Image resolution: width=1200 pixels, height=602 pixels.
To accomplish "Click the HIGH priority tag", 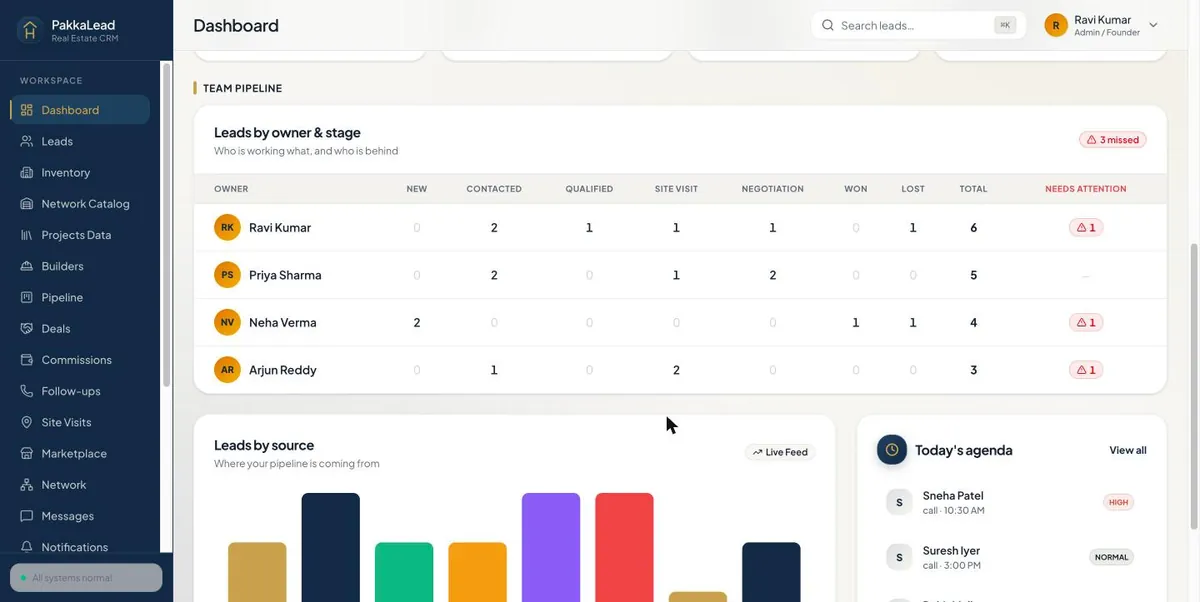I will click(1118, 502).
